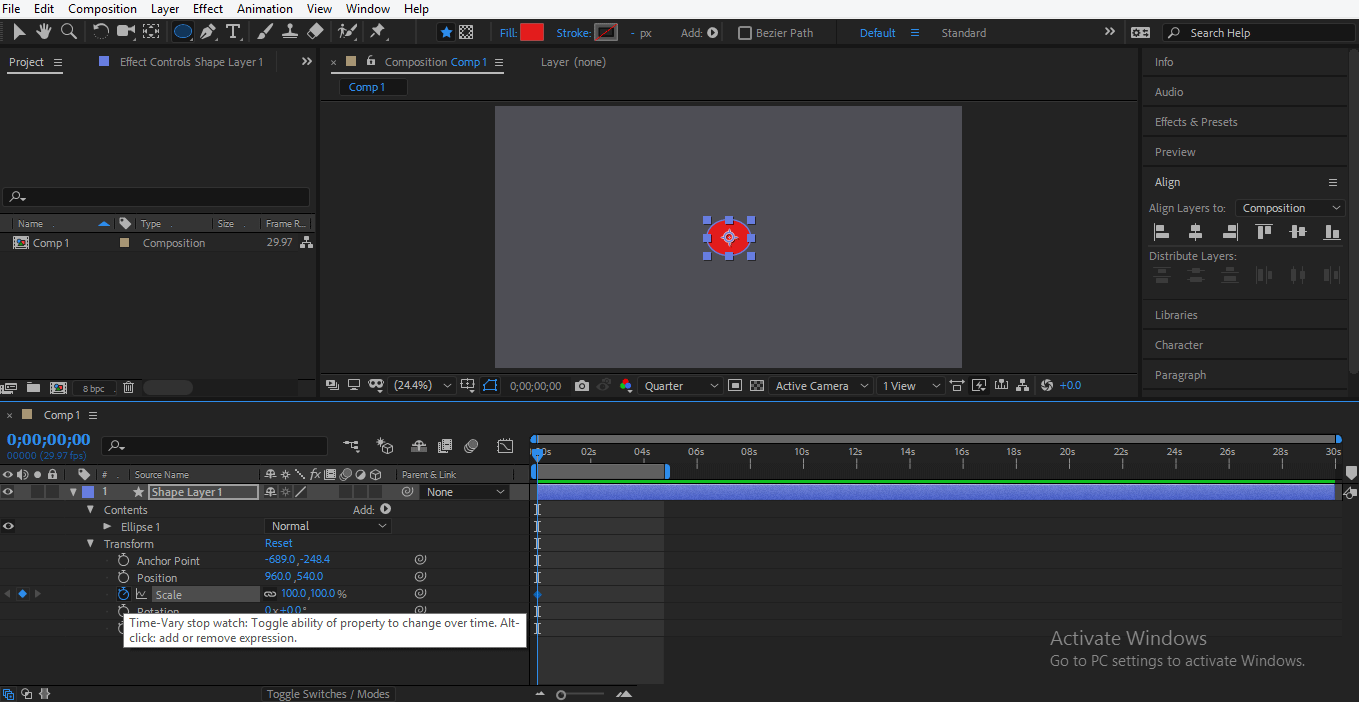Click the red Fill color swatch

pyautogui.click(x=532, y=33)
